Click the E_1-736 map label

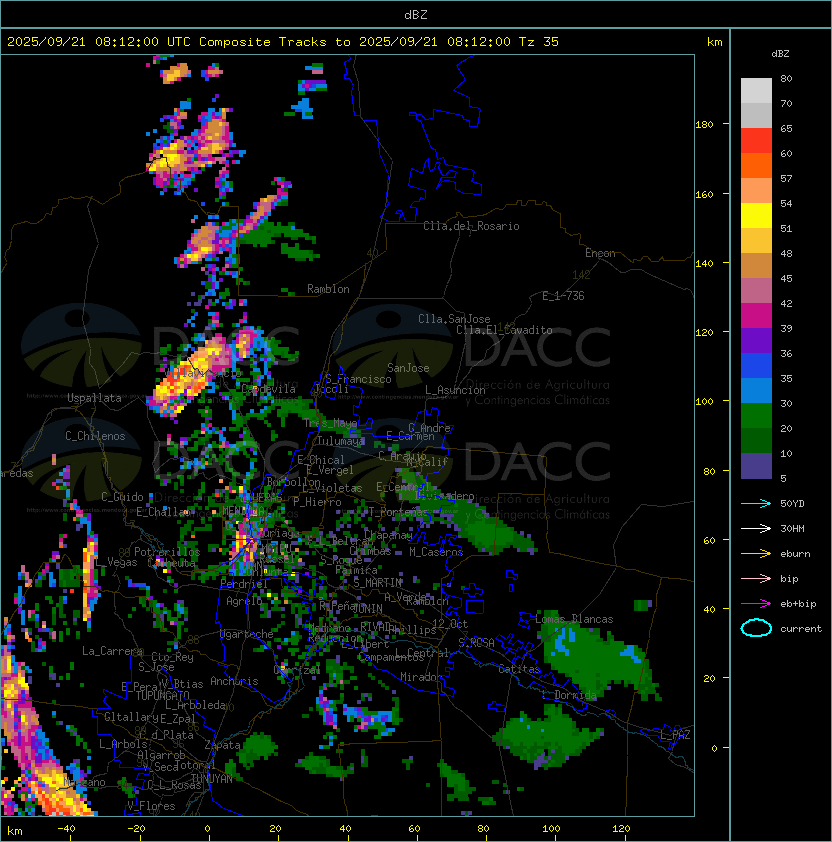coord(563,296)
